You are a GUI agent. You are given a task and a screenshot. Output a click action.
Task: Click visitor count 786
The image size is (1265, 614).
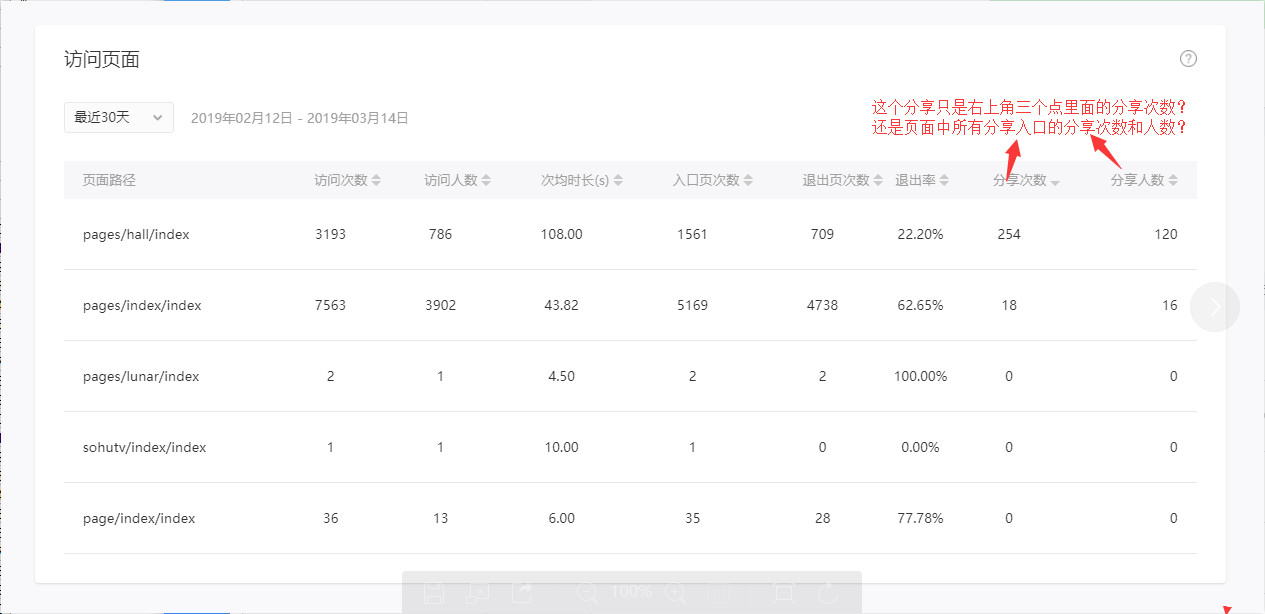(x=440, y=234)
